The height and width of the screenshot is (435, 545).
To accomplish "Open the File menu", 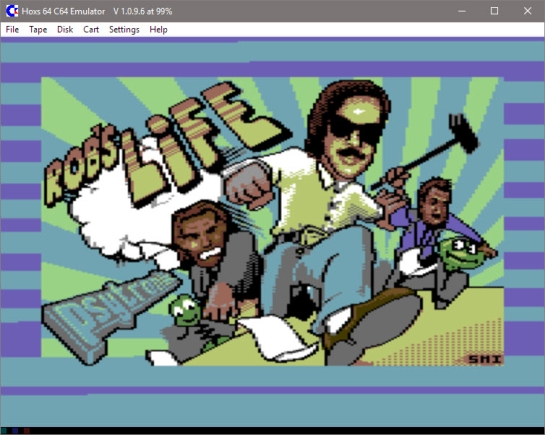I will tap(12, 30).
